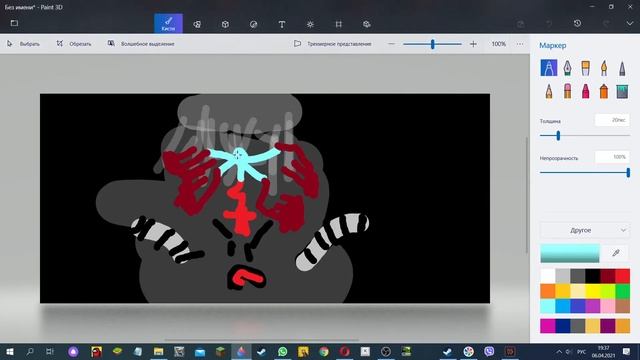The width and height of the screenshot is (640, 360).
Task: Zoom in with the plus button
Action: (x=473, y=44)
